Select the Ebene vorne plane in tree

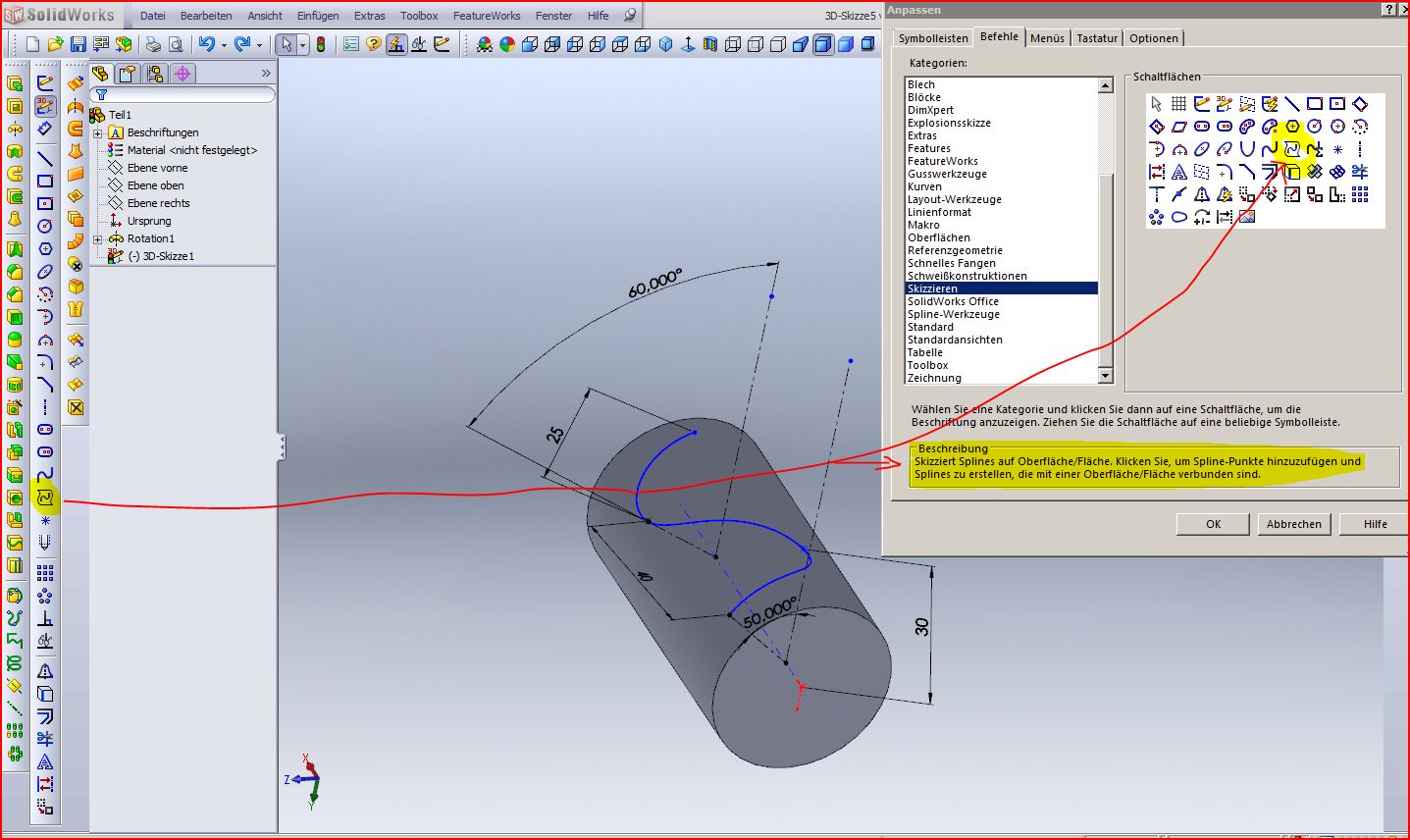(x=157, y=168)
